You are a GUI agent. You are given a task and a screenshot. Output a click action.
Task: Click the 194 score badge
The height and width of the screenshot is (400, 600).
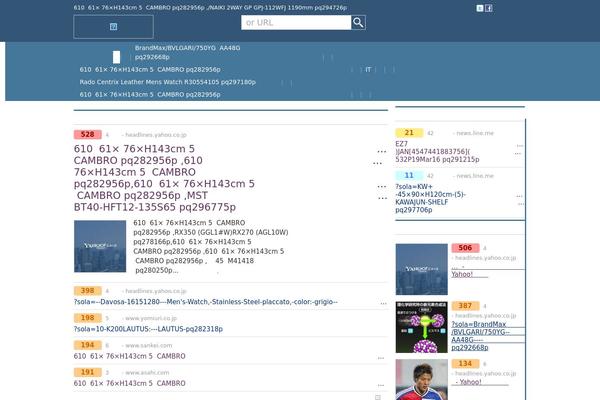pyautogui.click(x=88, y=345)
